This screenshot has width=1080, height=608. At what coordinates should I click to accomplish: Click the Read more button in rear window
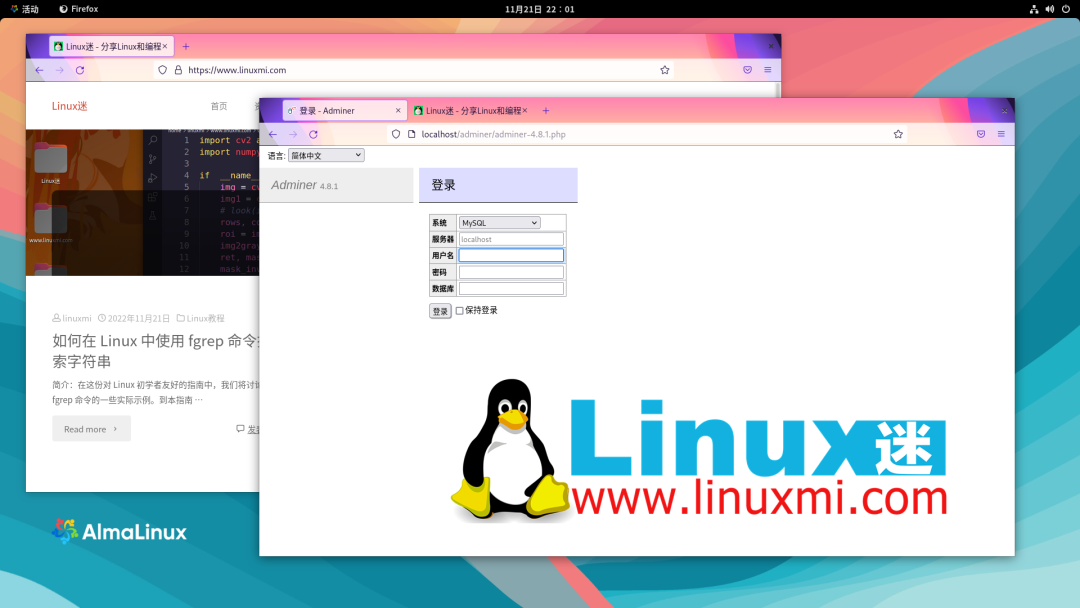coord(92,429)
